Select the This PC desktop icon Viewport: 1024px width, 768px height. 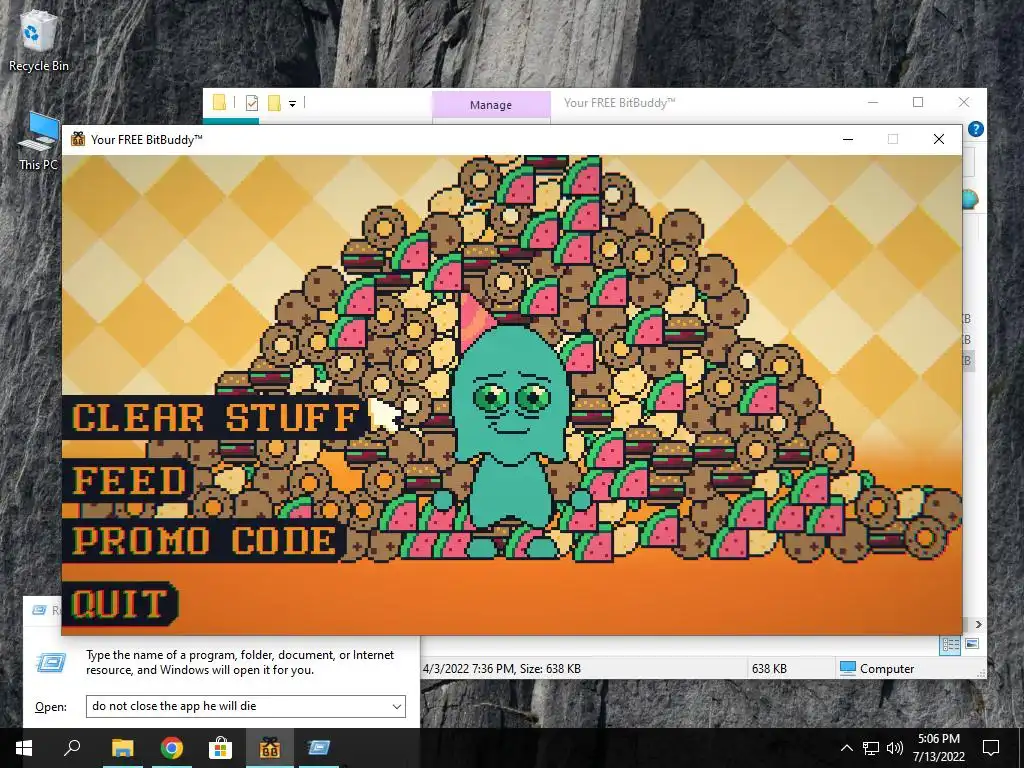[39, 142]
